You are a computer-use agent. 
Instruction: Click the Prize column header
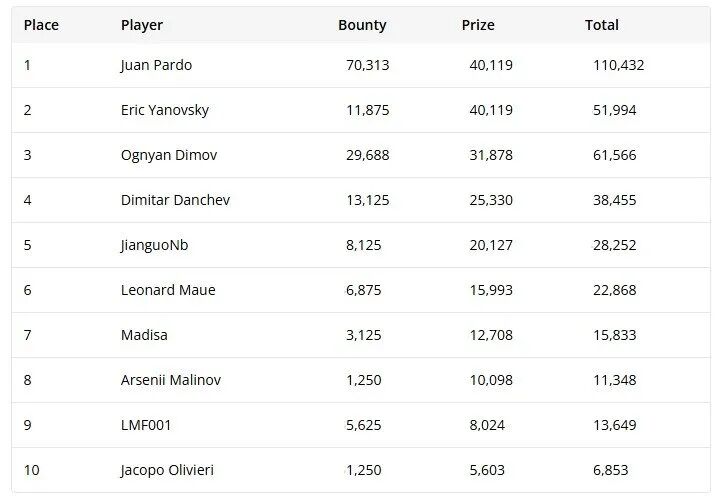(478, 25)
